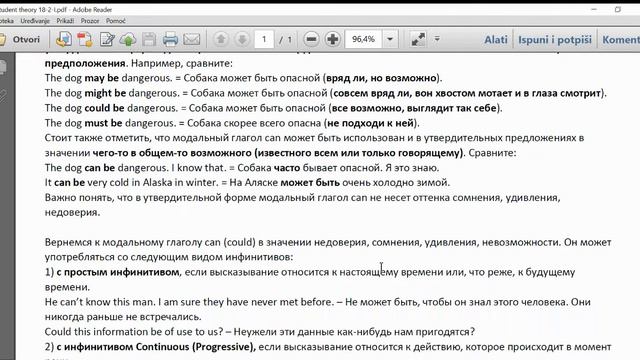
Task: Click the bold word 'предположения'
Action: [x=86, y=63]
